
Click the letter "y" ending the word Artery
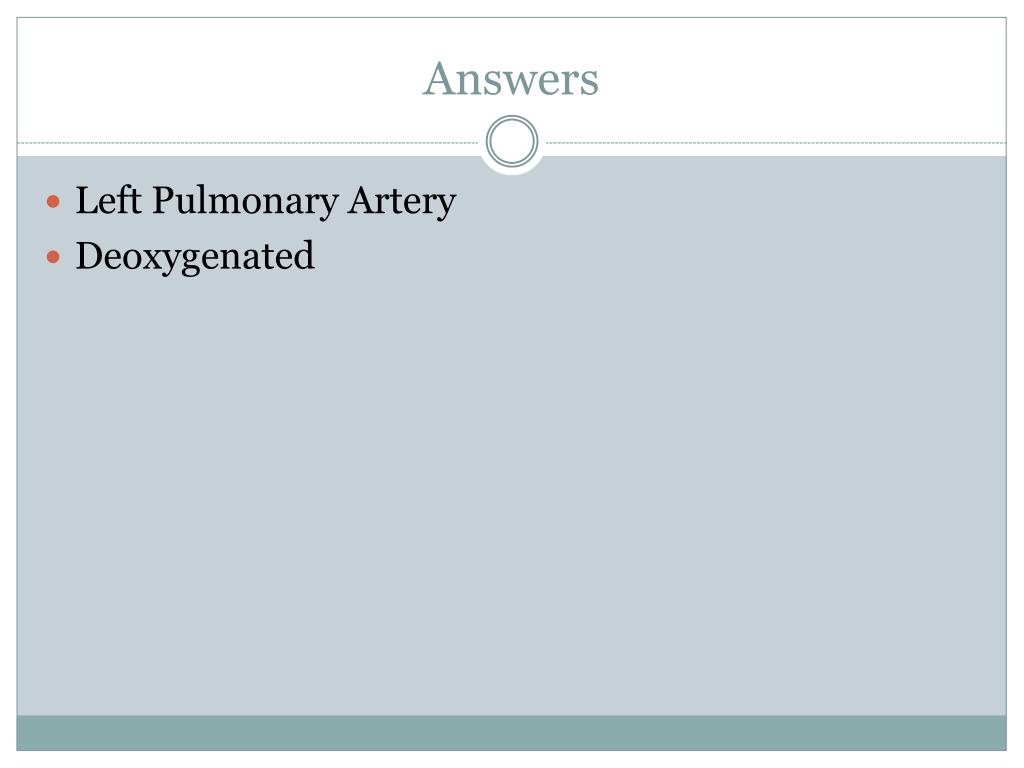446,208
